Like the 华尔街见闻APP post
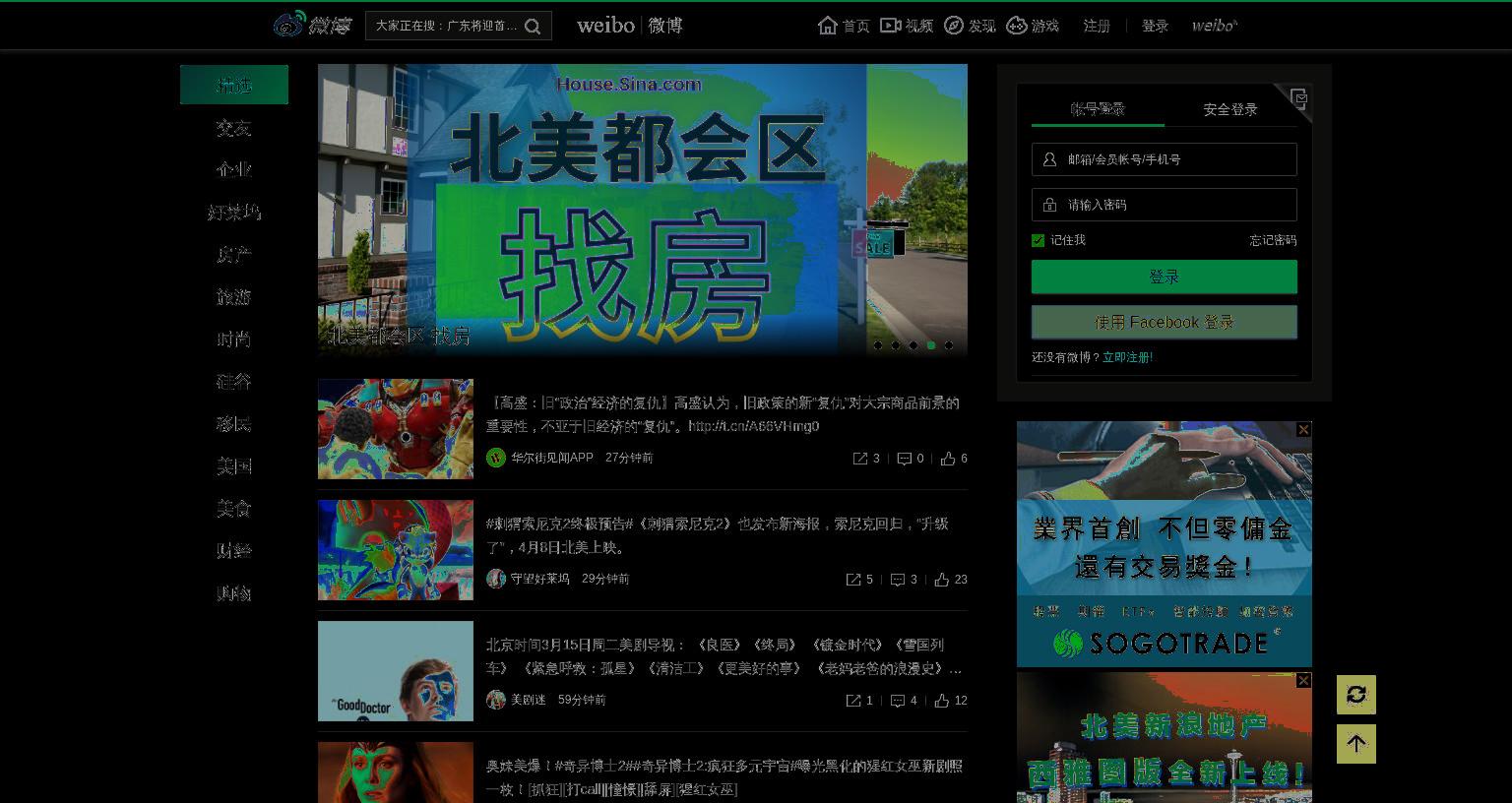Viewport: 1512px width, 803px height. 948,459
